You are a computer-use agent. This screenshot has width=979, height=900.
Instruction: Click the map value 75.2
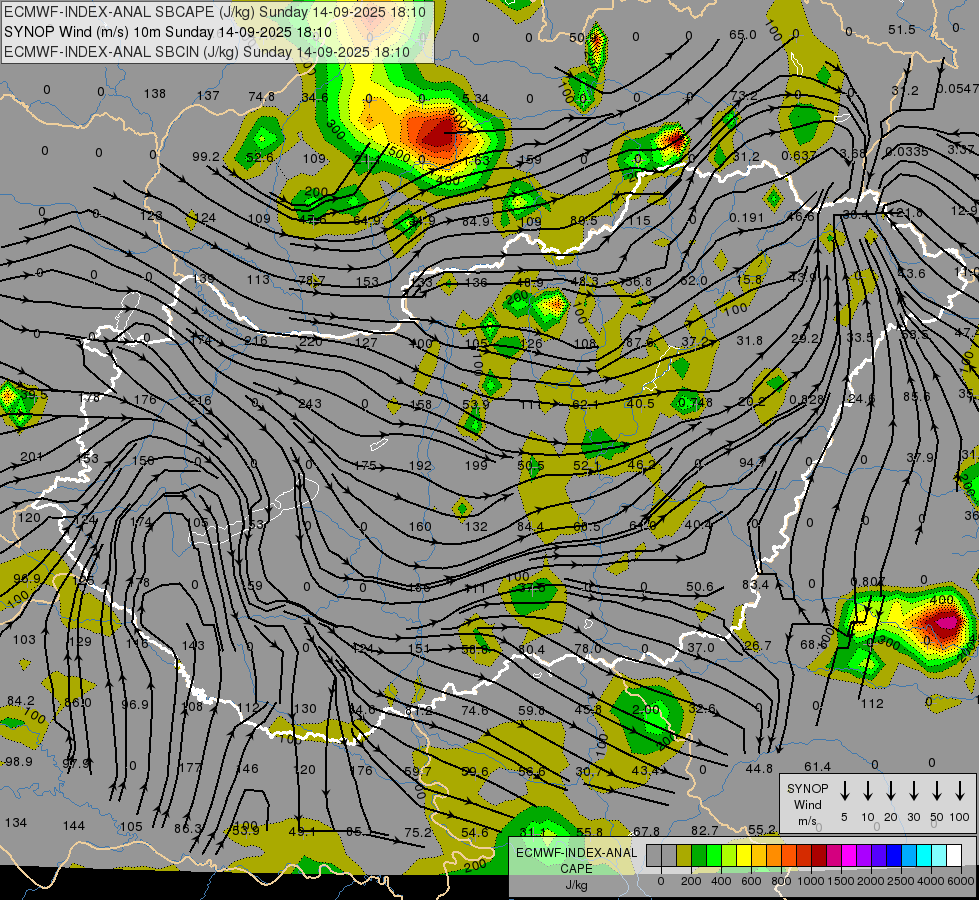pyautogui.click(x=418, y=832)
